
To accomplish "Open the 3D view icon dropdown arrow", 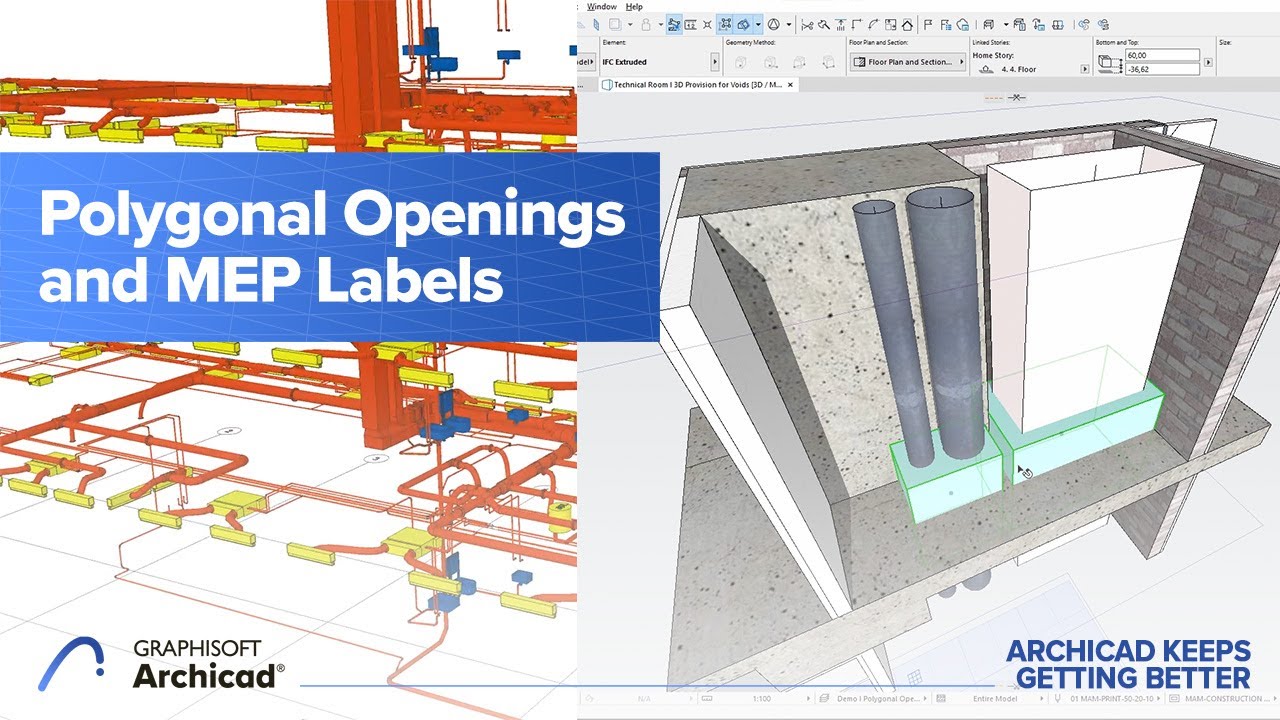I will pyautogui.click(x=1006, y=24).
